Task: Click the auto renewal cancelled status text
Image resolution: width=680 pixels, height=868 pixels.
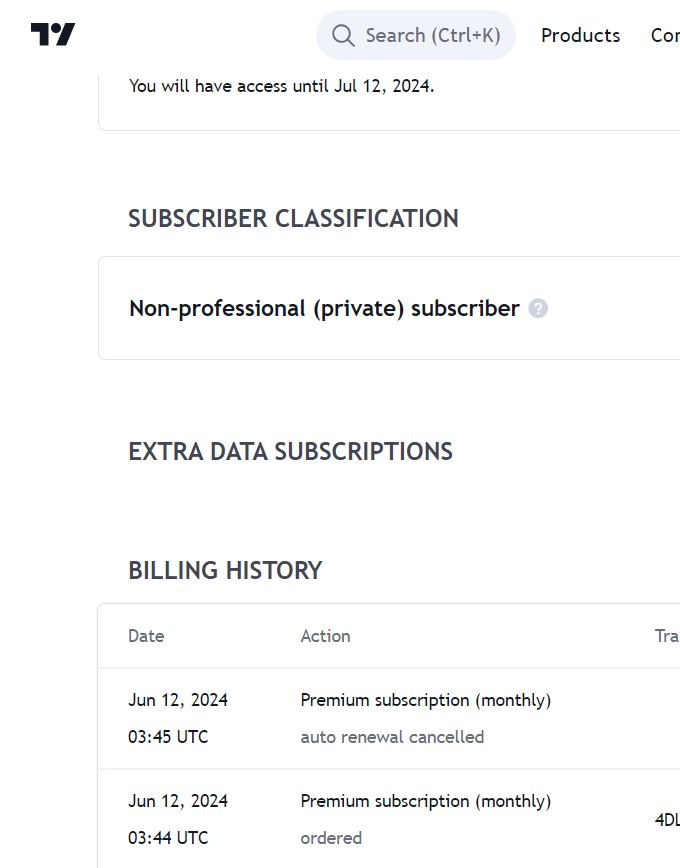Action: pyautogui.click(x=392, y=737)
